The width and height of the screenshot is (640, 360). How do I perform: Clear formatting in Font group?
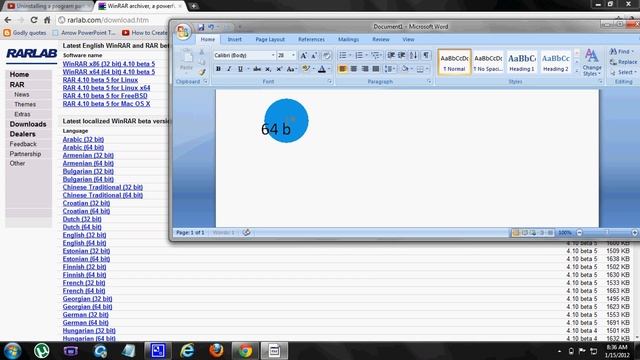point(326,56)
